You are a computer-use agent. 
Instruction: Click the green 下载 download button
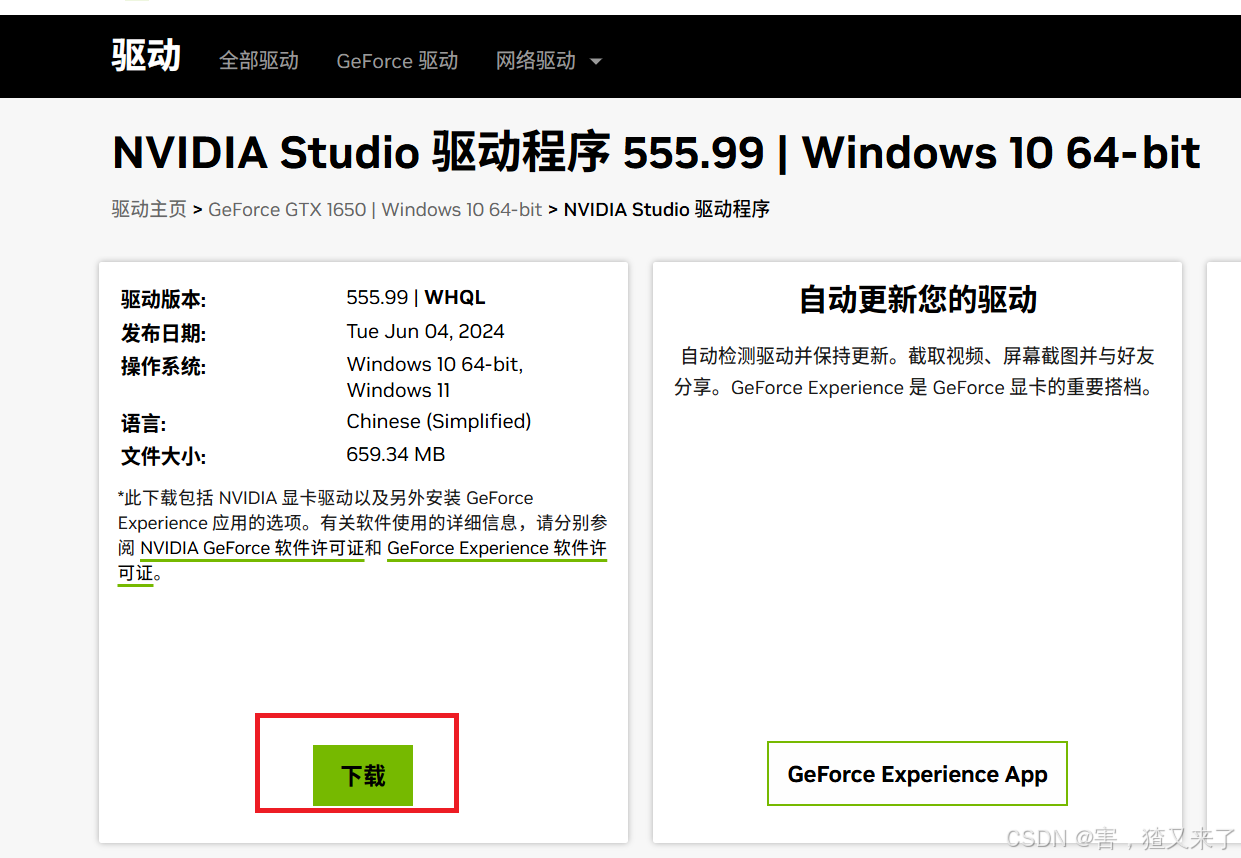[x=363, y=775]
